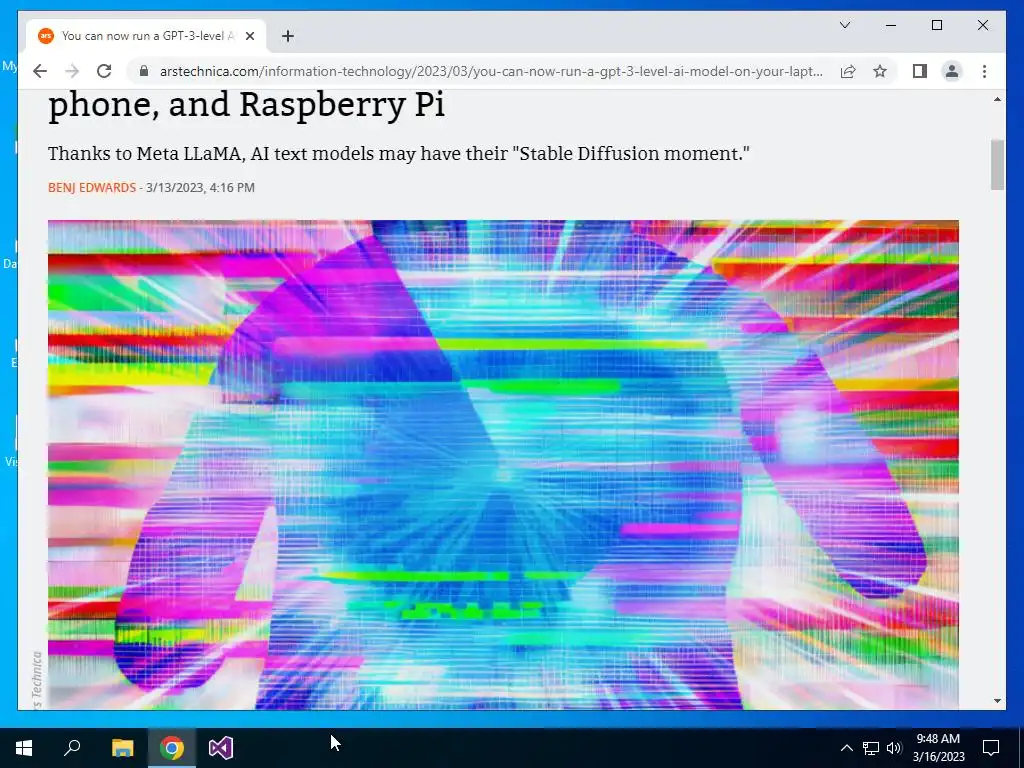Open the tab search chevron
The width and height of the screenshot is (1024, 768).
pyautogui.click(x=844, y=25)
